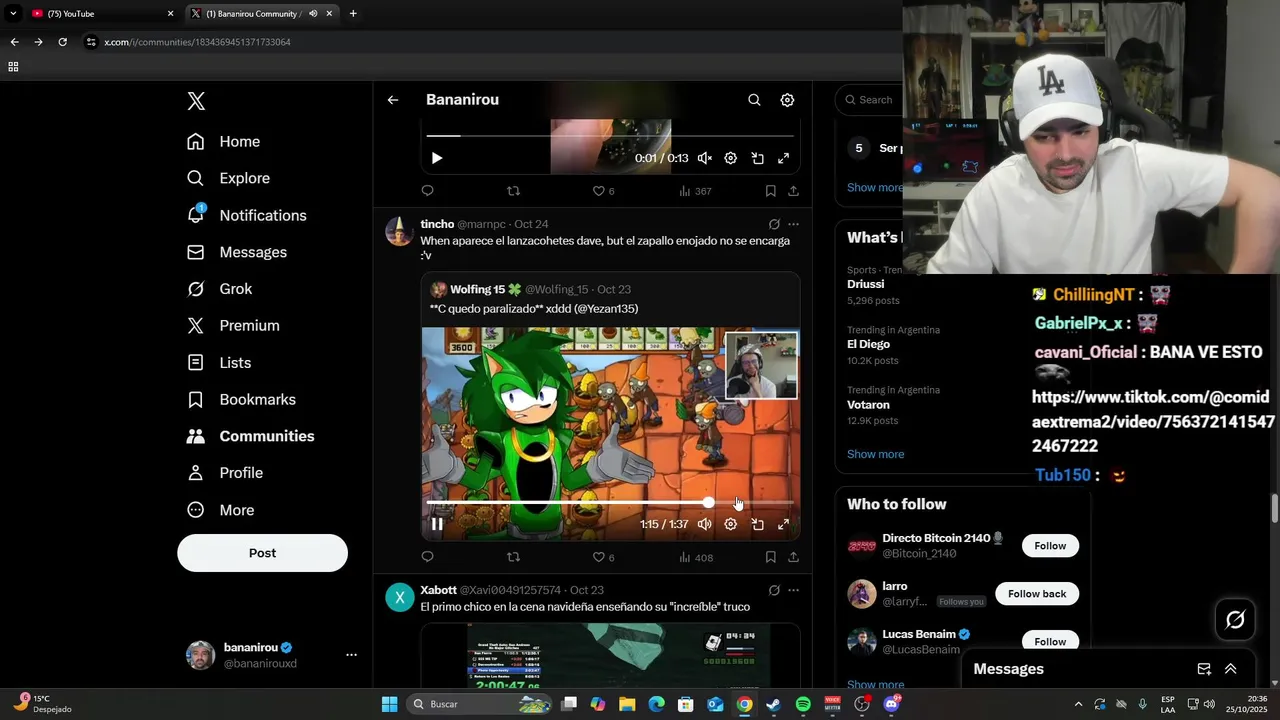The width and height of the screenshot is (1280, 720).
Task: Follow Lucas Benaim
Action: 1050,641
